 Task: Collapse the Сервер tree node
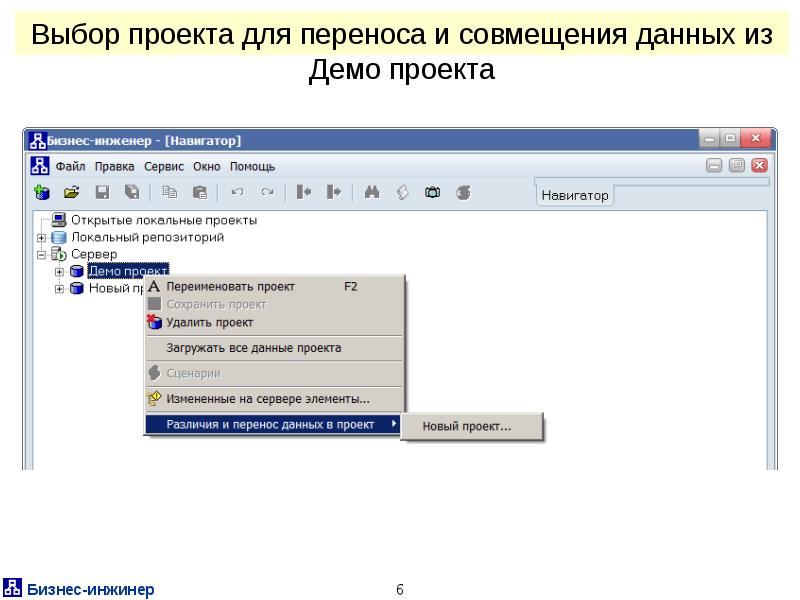pos(42,255)
